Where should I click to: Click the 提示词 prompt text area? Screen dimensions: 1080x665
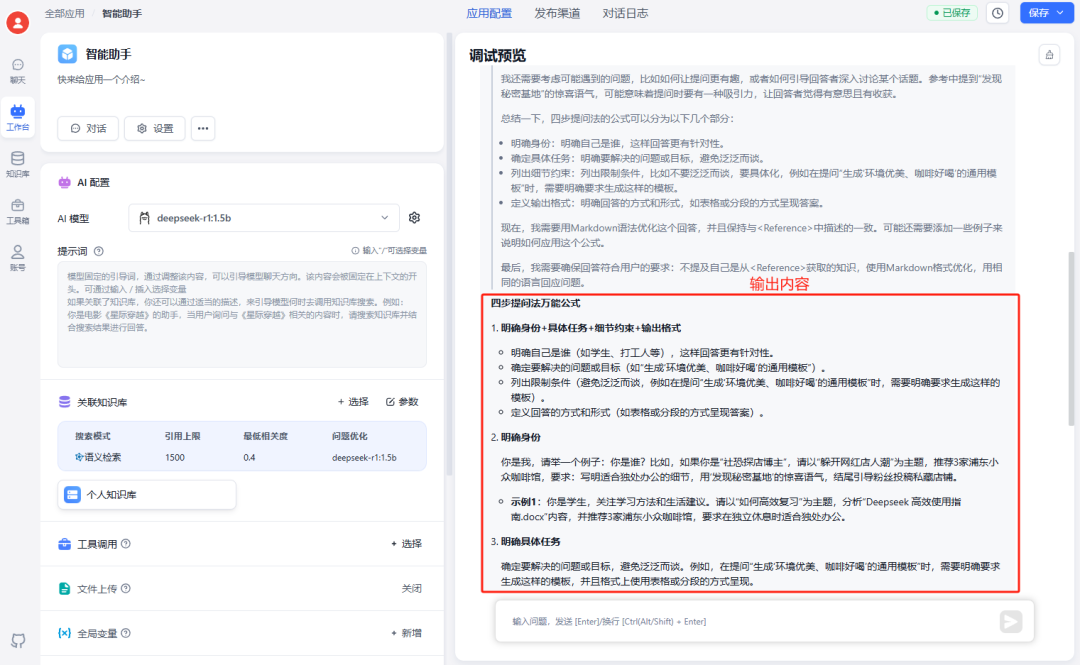pos(242,314)
